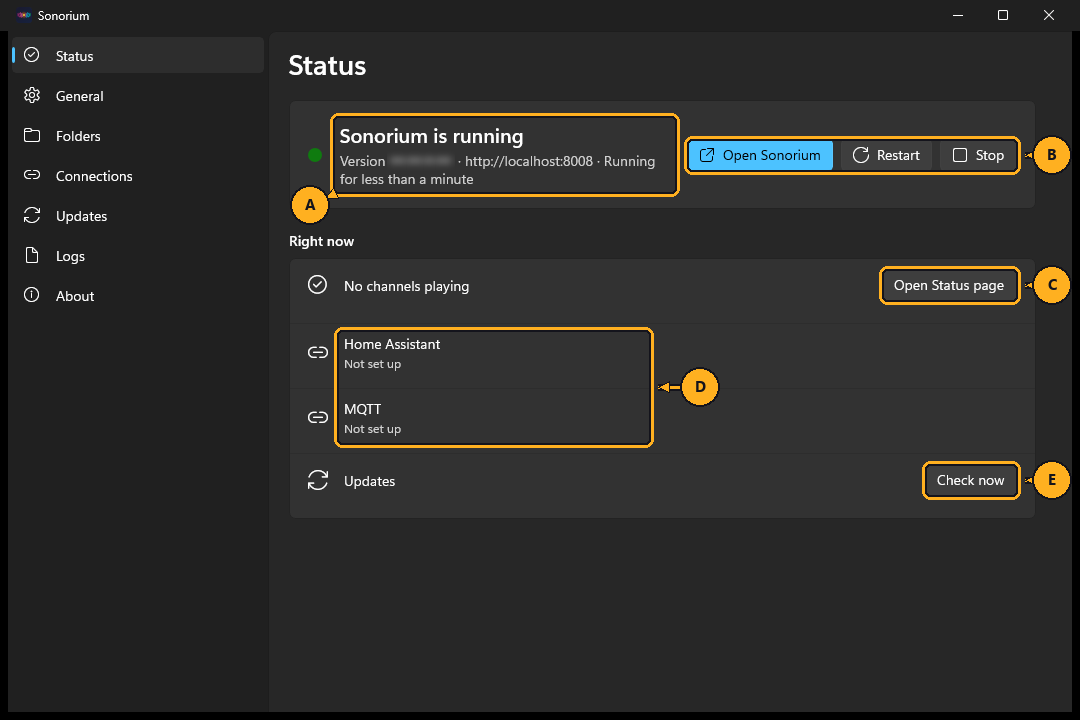1080x720 pixels.
Task: Open the Folders section
Action: [138, 136]
